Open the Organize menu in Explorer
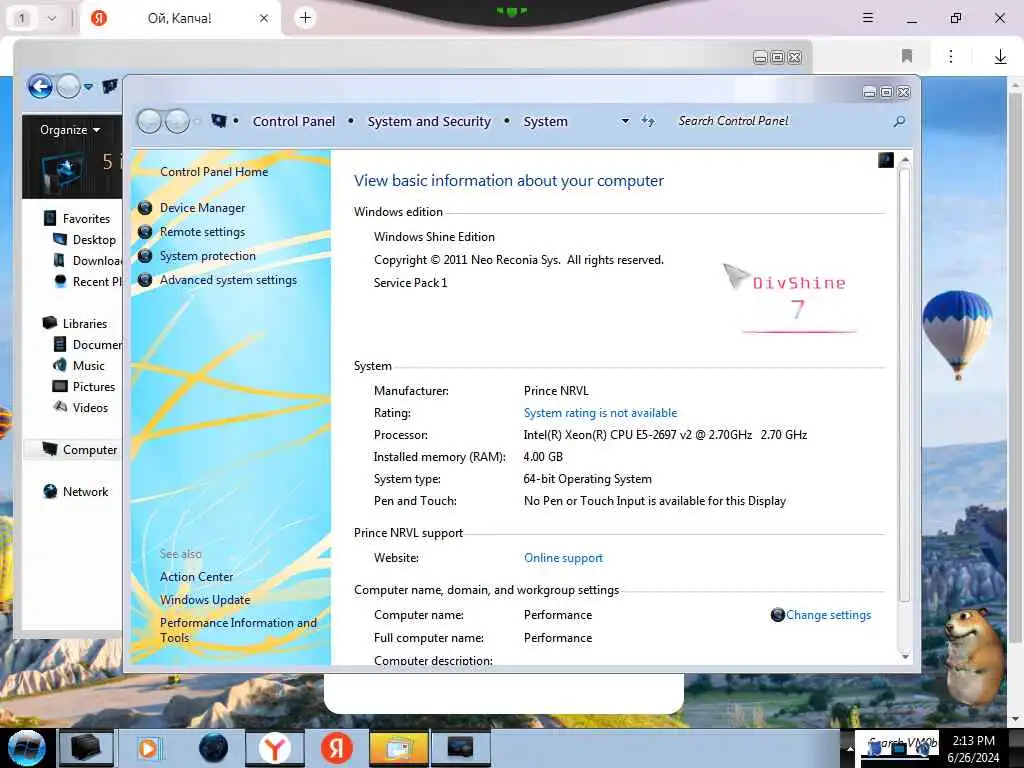This screenshot has height=768, width=1024. click(70, 130)
